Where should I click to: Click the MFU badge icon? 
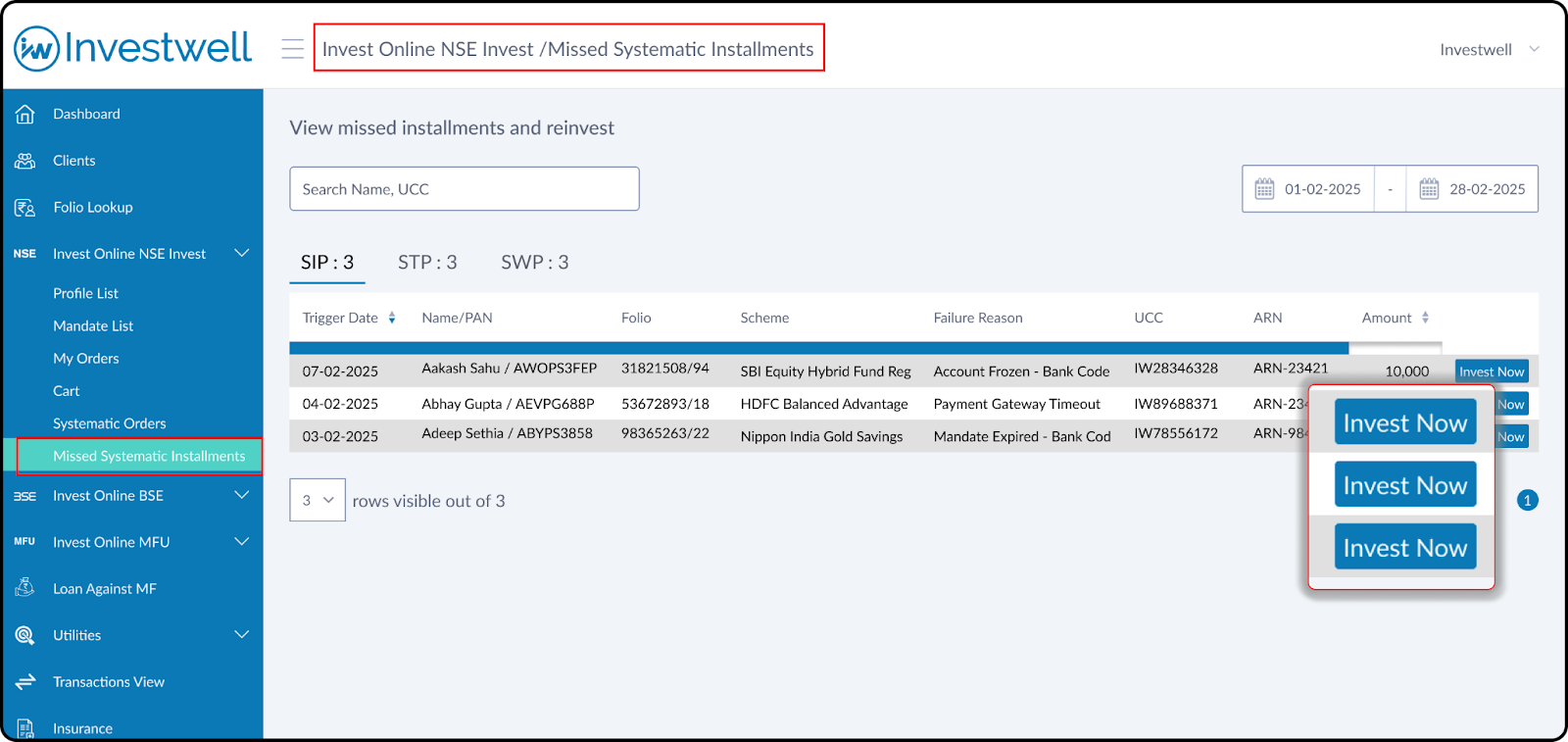click(x=24, y=542)
